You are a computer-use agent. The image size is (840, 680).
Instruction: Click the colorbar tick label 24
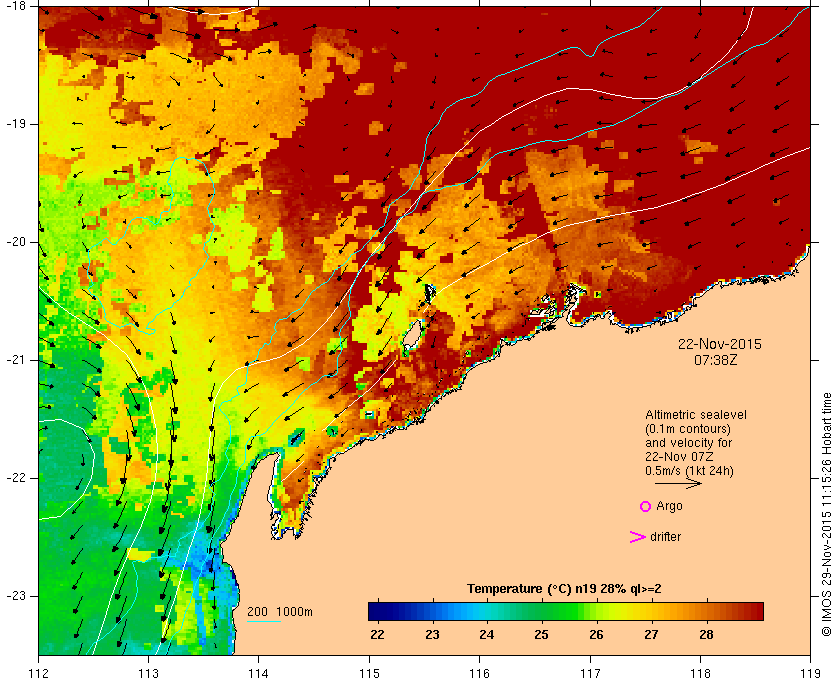click(x=486, y=634)
